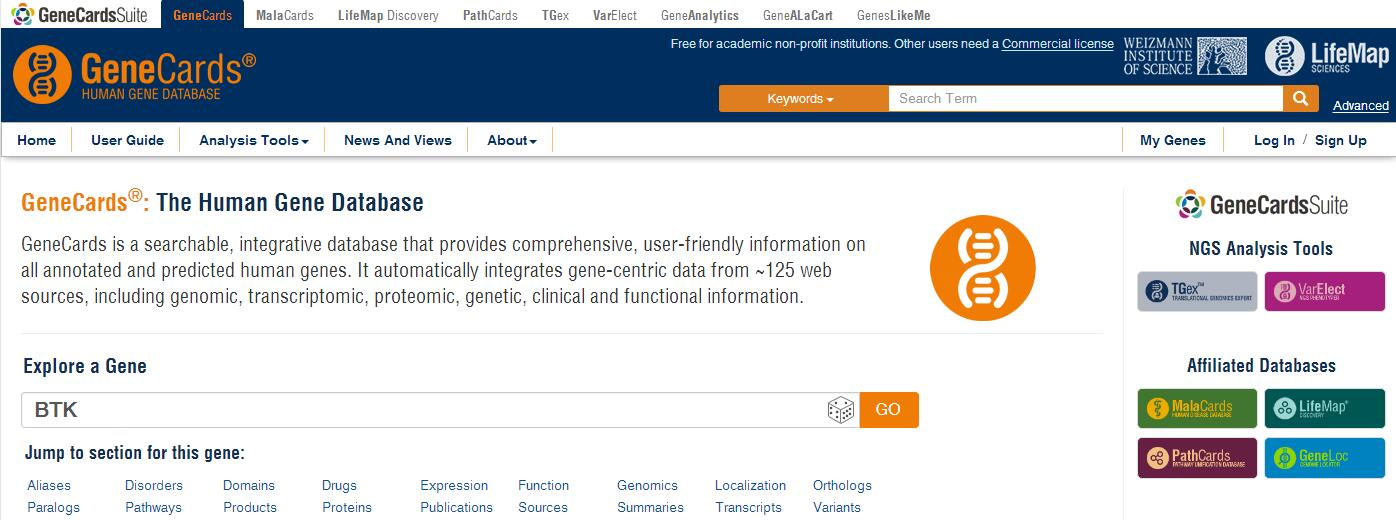
Task: Expand the Keywords search dropdown
Action: pyautogui.click(x=803, y=98)
